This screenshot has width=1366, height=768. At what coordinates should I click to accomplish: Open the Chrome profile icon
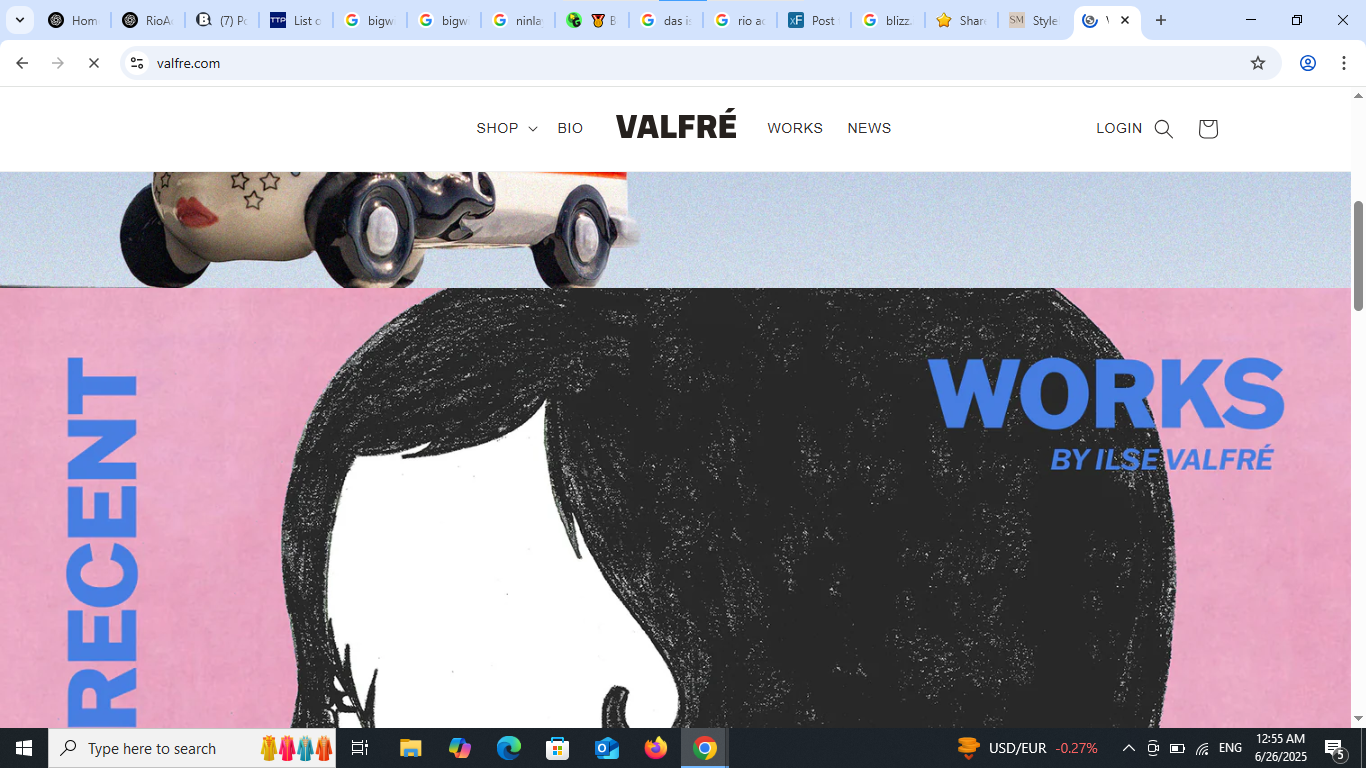point(1307,63)
